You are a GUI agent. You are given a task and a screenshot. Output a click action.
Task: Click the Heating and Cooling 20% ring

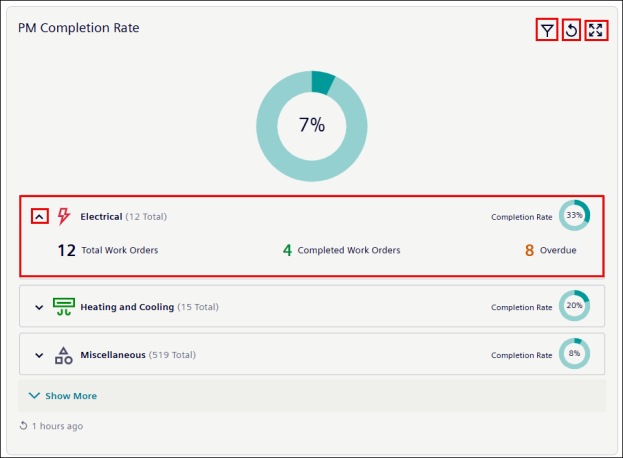[x=574, y=305]
